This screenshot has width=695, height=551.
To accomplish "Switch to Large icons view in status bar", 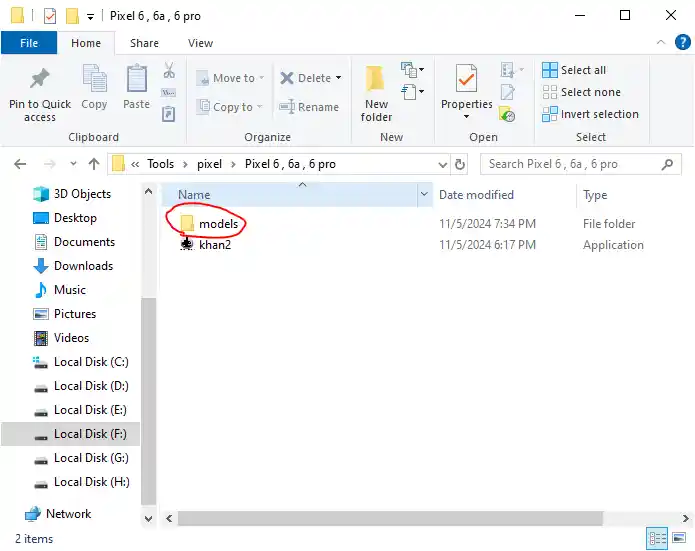I will pyautogui.click(x=679, y=539).
